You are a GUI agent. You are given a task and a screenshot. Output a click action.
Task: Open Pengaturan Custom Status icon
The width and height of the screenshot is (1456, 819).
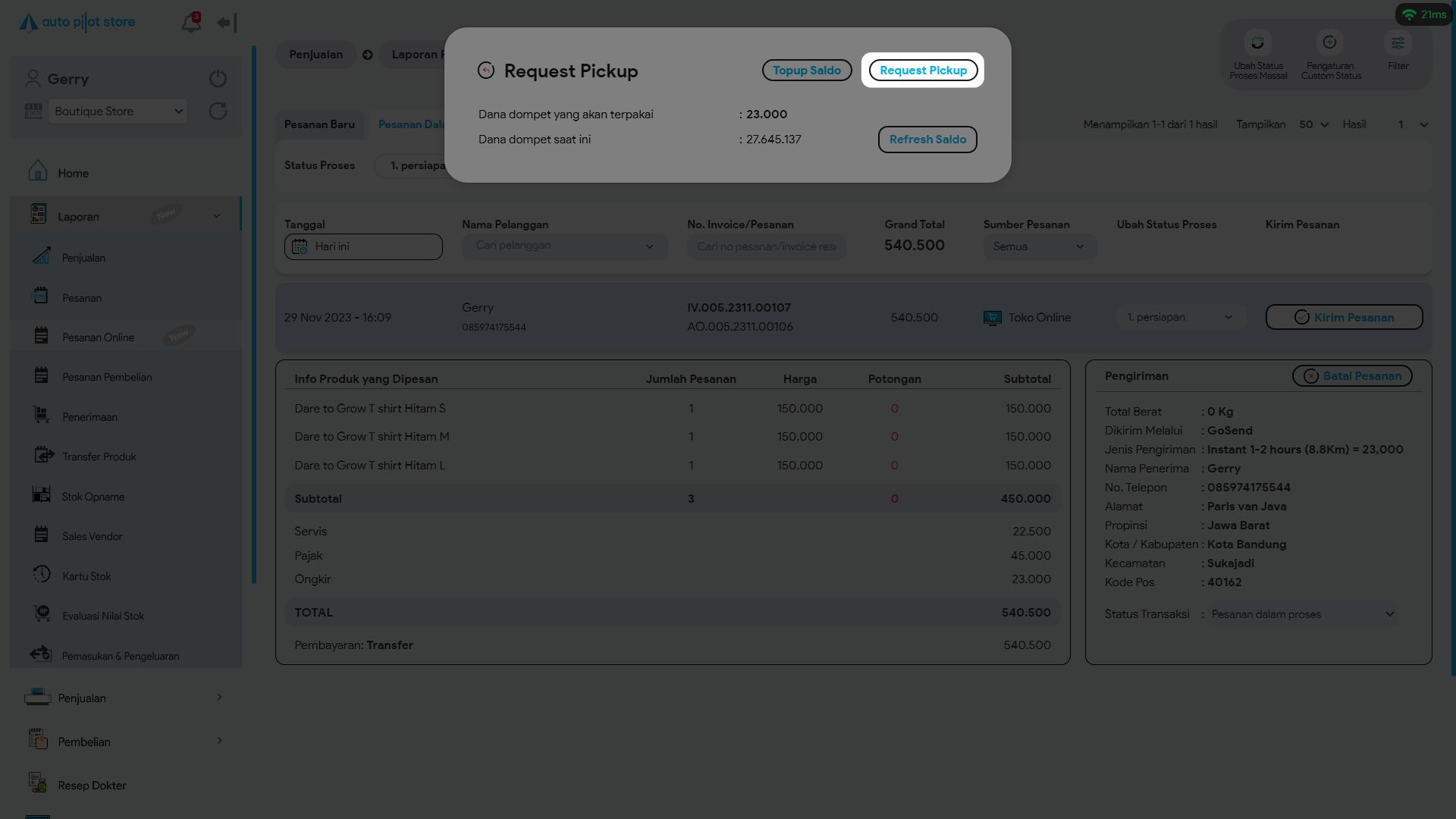pos(1329,43)
